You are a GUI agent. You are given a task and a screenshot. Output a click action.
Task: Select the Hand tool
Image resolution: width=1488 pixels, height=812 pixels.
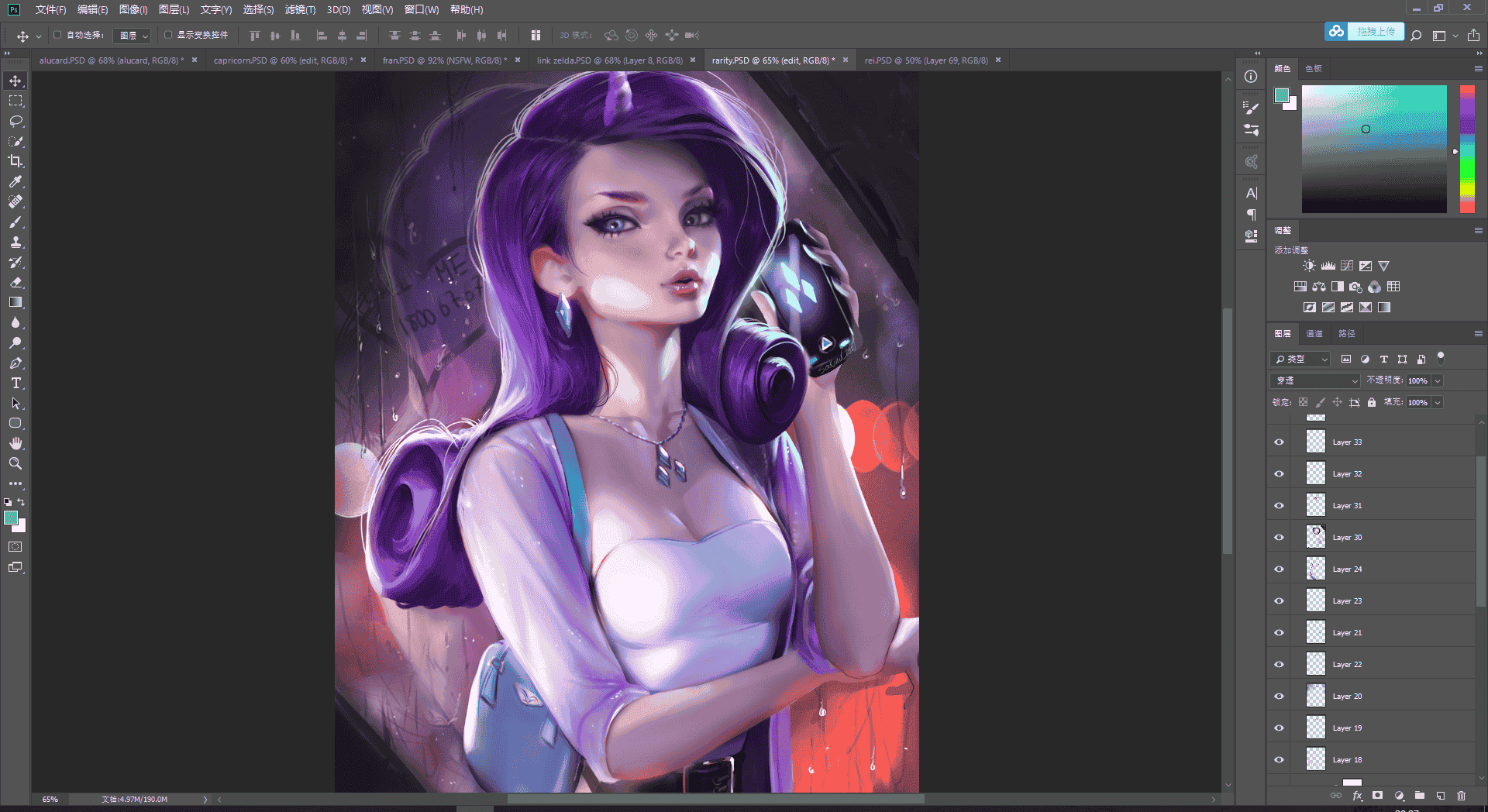[x=15, y=443]
